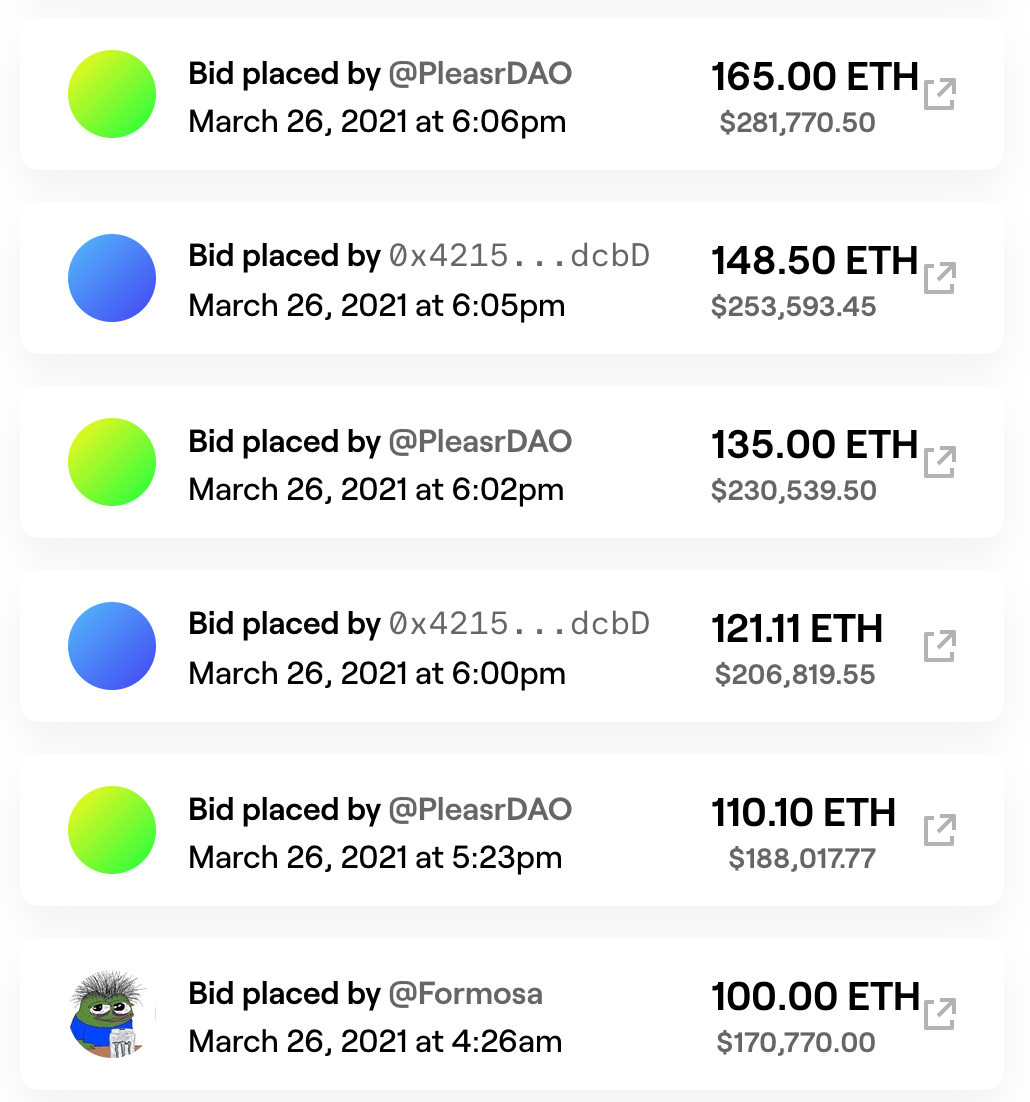
Task: Click green avatar beside 110.10 ETH bid
Action: coord(112,830)
